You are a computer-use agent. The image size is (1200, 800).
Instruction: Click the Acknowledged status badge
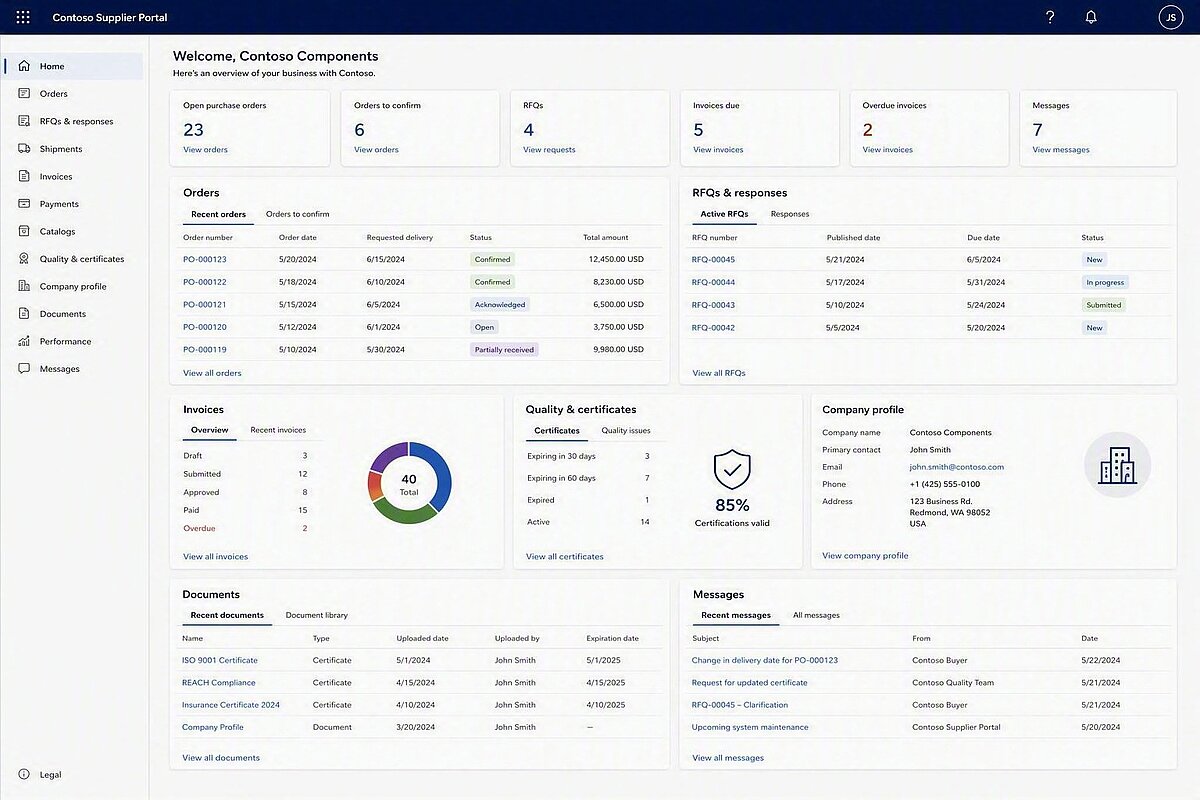(x=500, y=305)
